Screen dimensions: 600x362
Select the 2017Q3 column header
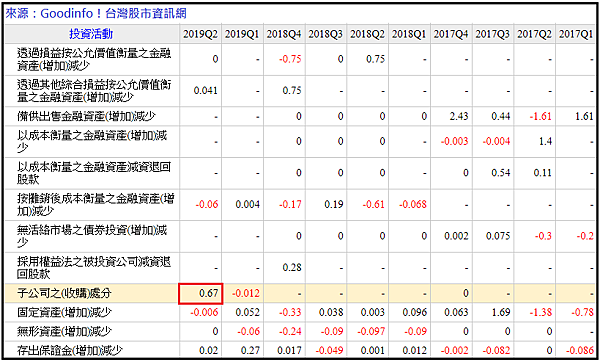tap(493, 34)
